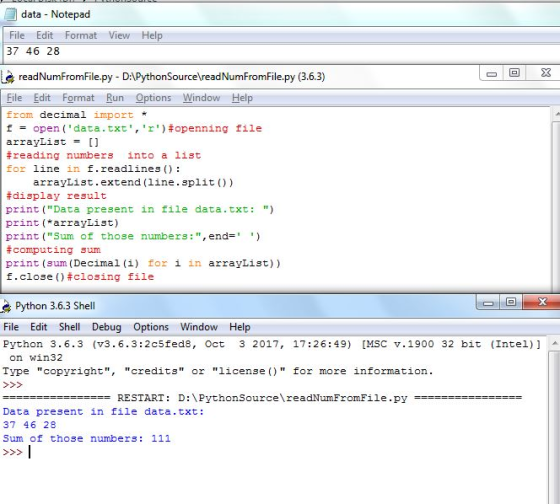The image size is (560, 504).
Task: Click the 'for line in f.readlines():' line
Action: 93,169
